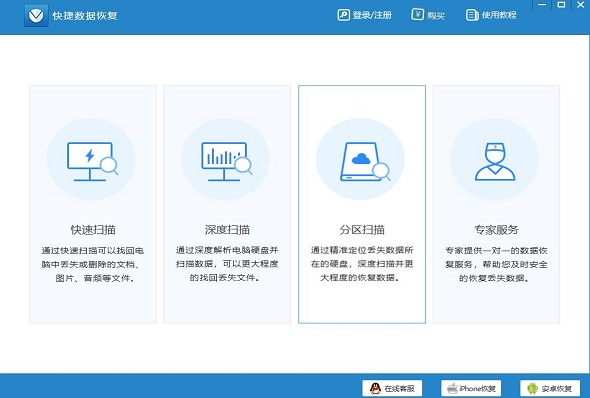Click the 登录/注册 key icon
The width and height of the screenshot is (590, 398).
(343, 15)
